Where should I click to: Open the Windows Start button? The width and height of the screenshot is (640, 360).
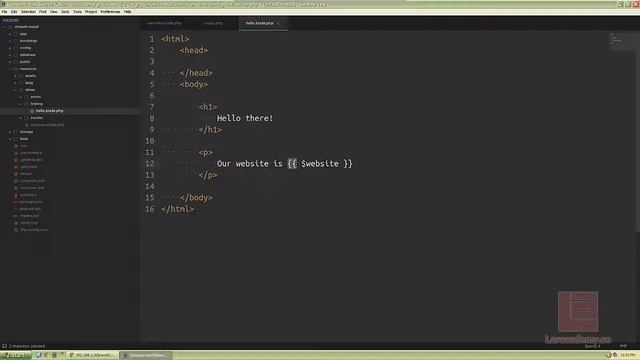point(16,356)
